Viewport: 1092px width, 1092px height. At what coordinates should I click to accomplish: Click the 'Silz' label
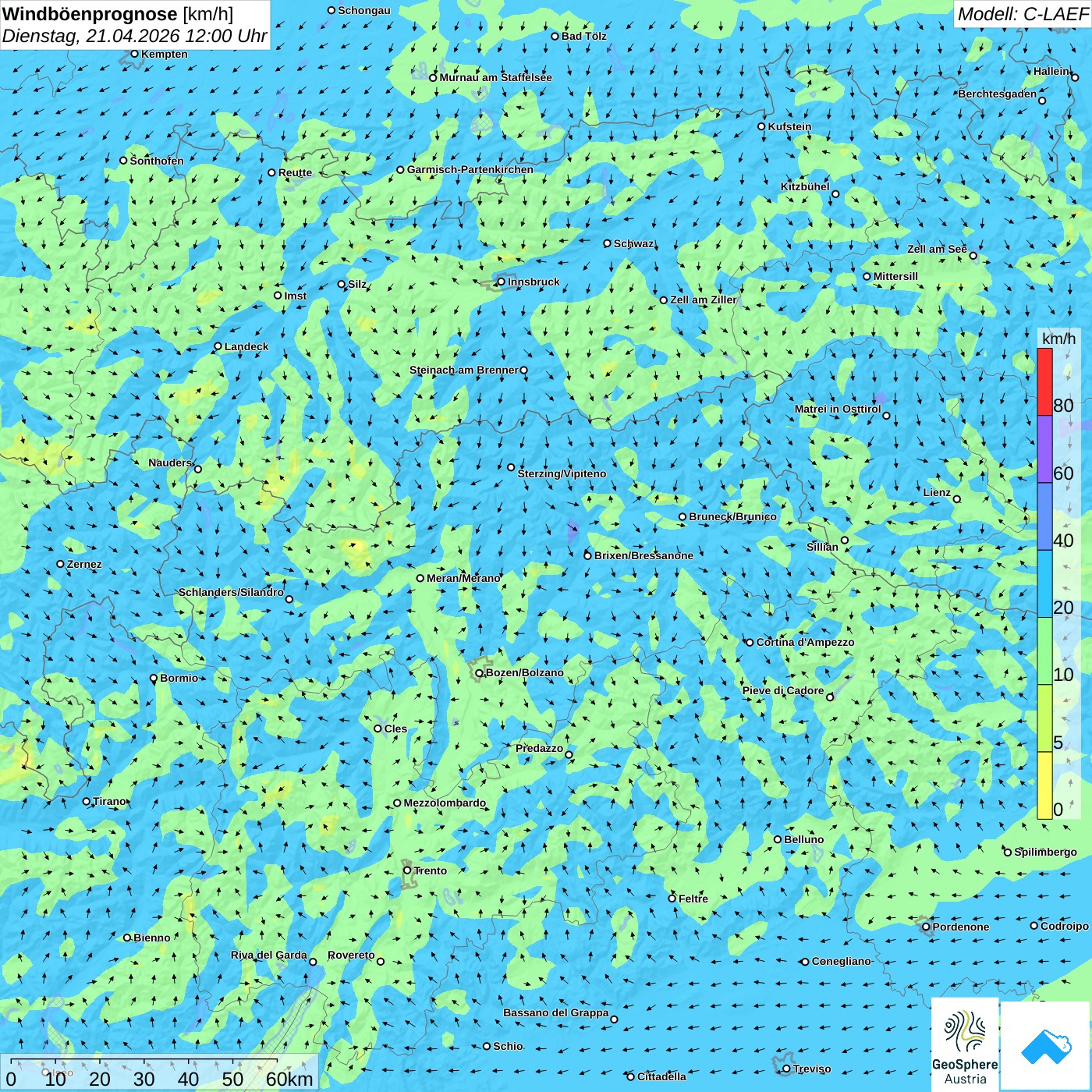[356, 284]
